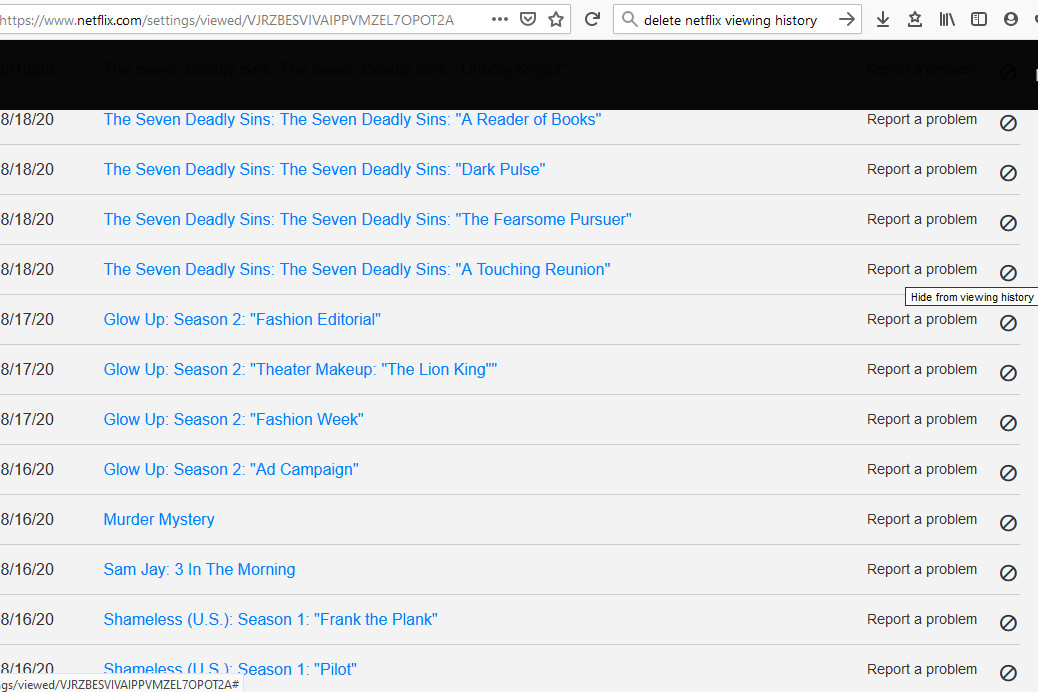Viewport: 1038px width, 692px height.
Task: Hide "Fashion Week" from viewing history
Action: click(x=1008, y=422)
